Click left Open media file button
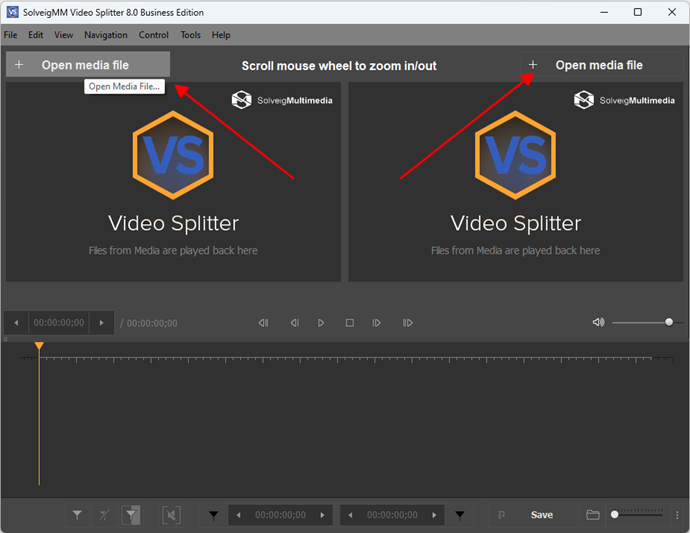Screen dimensions: 690x533 pyautogui.click(x=88, y=65)
